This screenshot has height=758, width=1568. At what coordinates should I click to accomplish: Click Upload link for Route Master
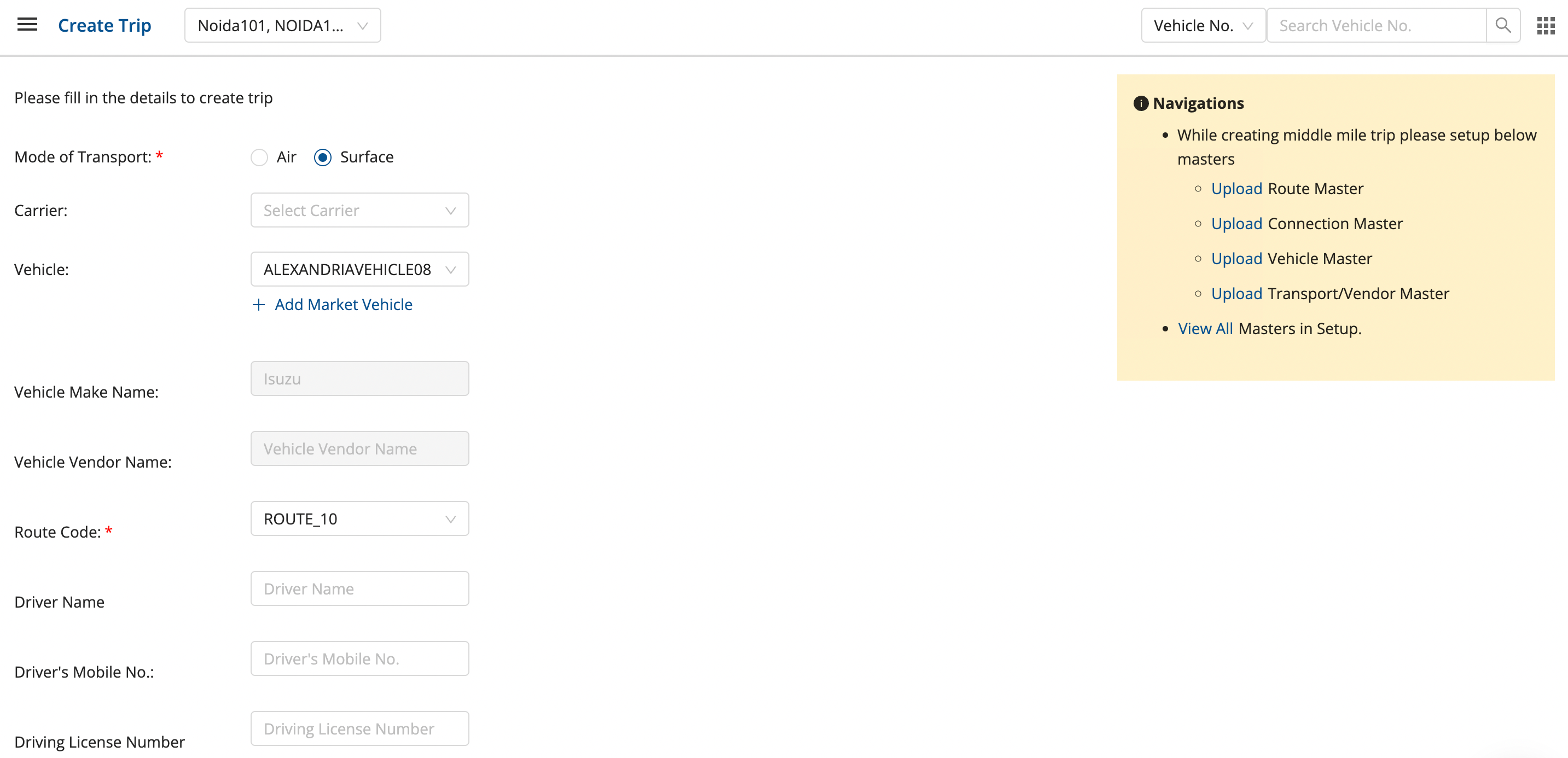1236,189
